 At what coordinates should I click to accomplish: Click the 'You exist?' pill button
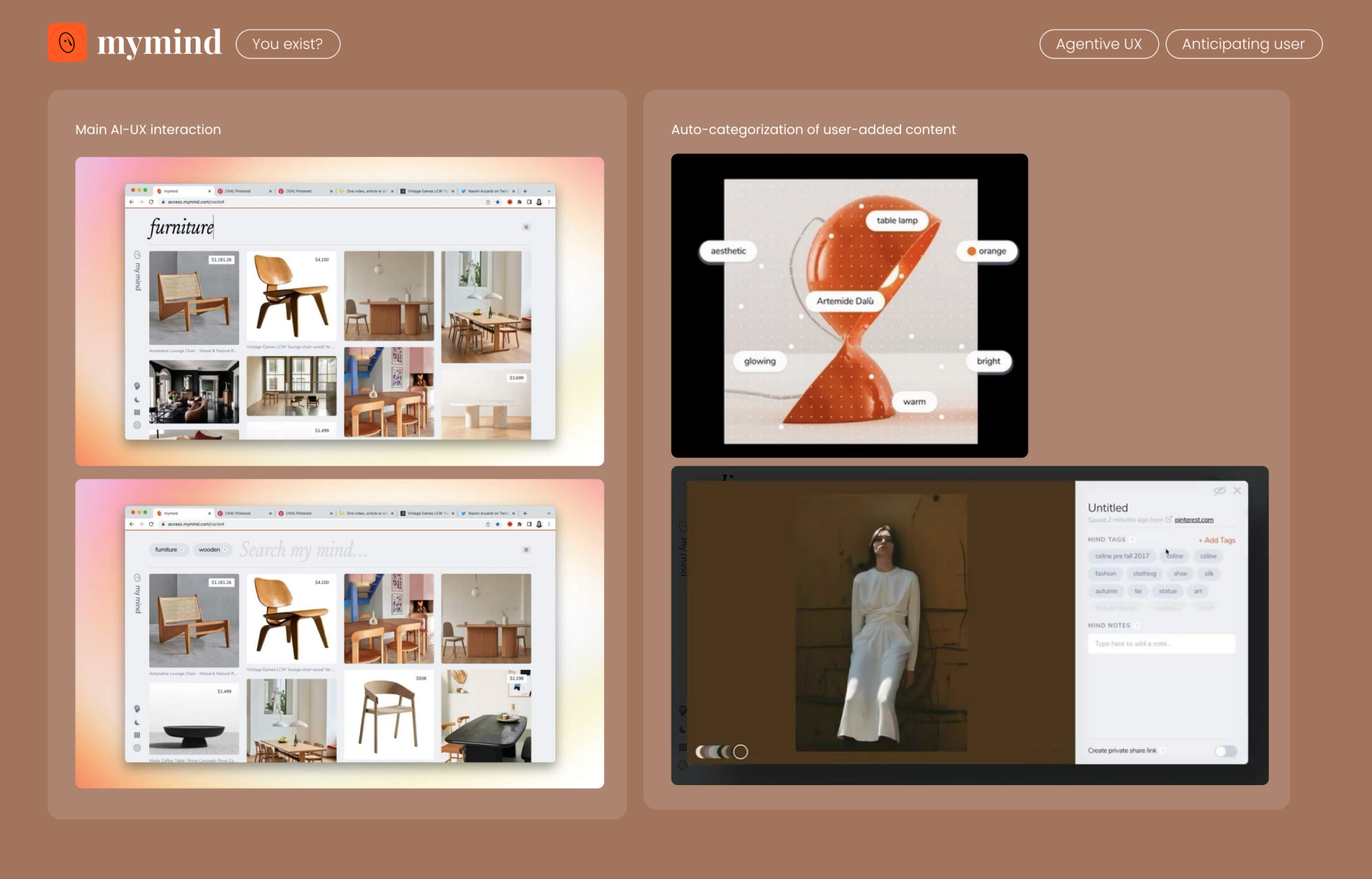(x=288, y=44)
